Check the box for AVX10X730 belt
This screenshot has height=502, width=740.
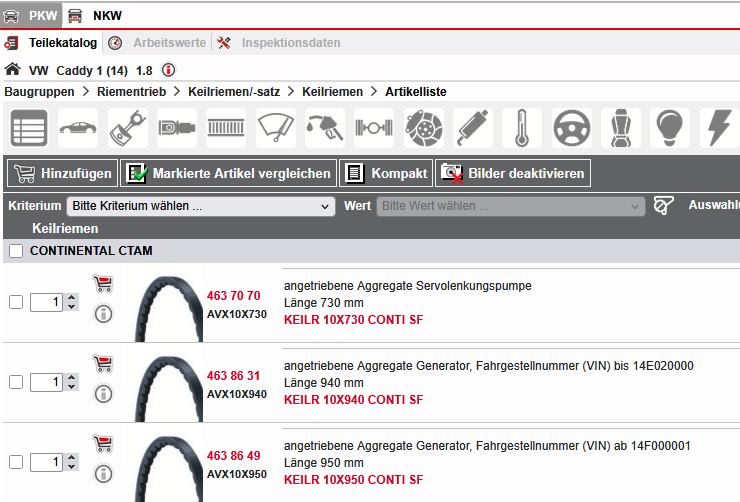[16, 302]
